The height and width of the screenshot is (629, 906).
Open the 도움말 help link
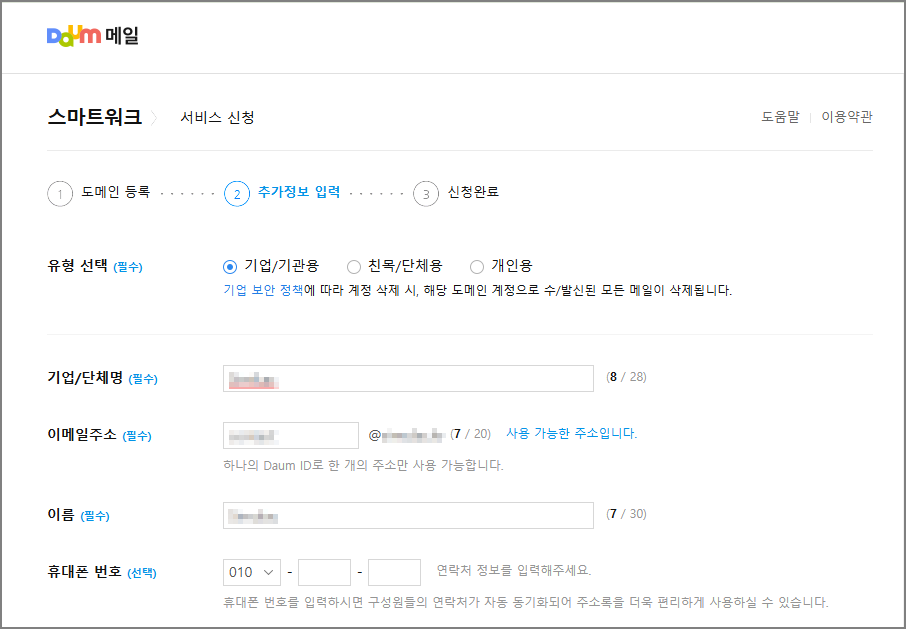pos(780,117)
